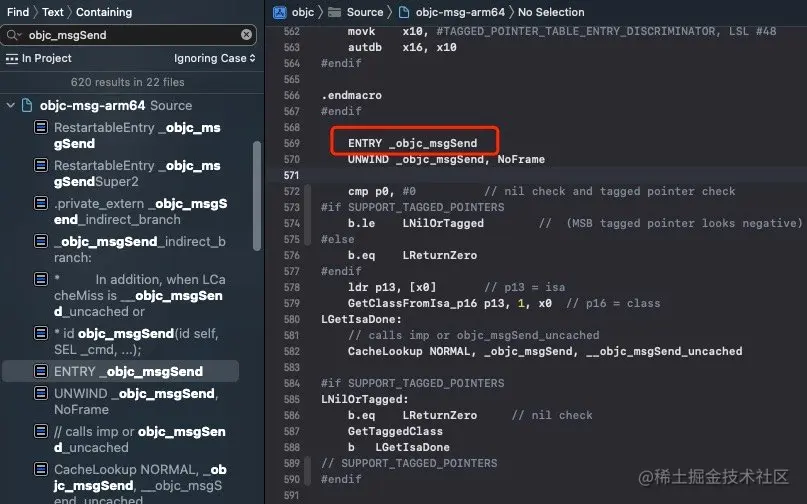The width and height of the screenshot is (807, 504).
Task: Open objc project in jump bar
Action: (x=303, y=12)
